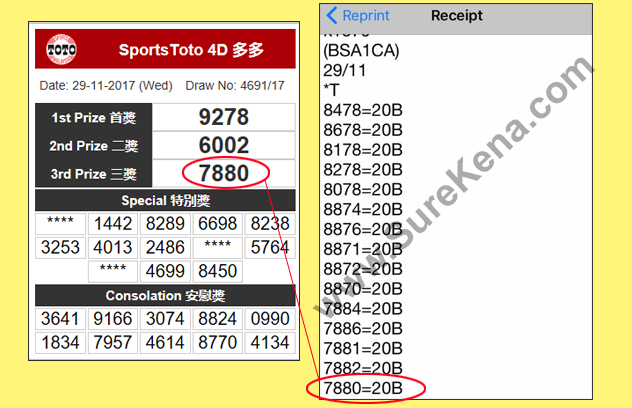The height and width of the screenshot is (408, 632).
Task: Select the 1st Prize number 9278
Action: pyautogui.click(x=224, y=117)
